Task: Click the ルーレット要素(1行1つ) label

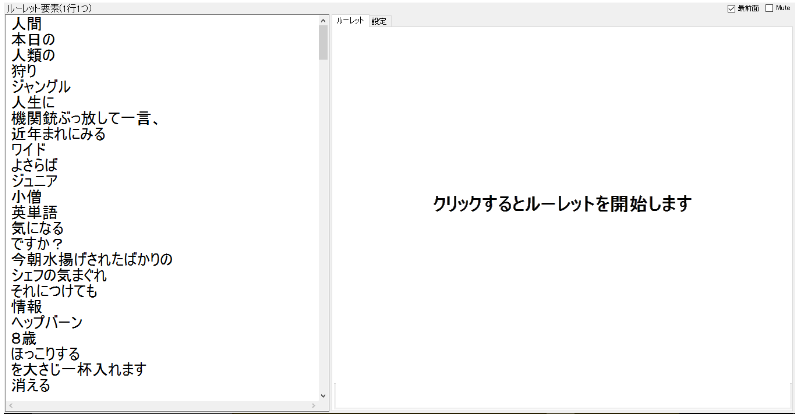Action: point(49,9)
